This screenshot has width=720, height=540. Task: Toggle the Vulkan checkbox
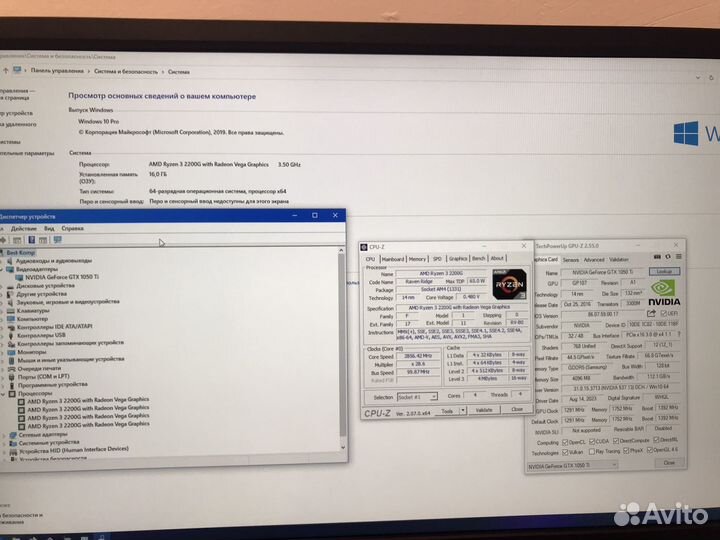pos(565,452)
